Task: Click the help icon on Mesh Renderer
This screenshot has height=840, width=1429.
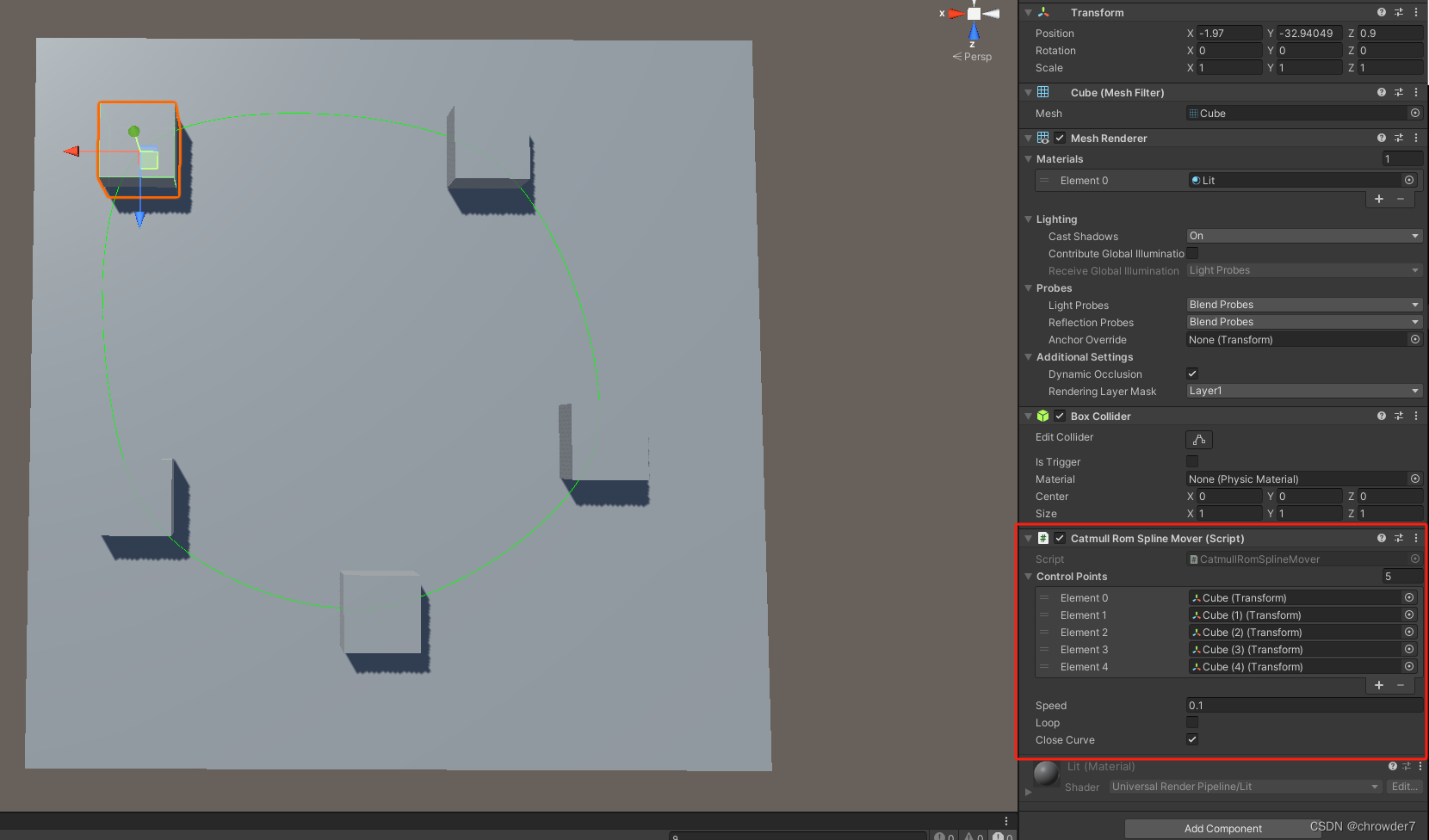Action: coord(1382,138)
